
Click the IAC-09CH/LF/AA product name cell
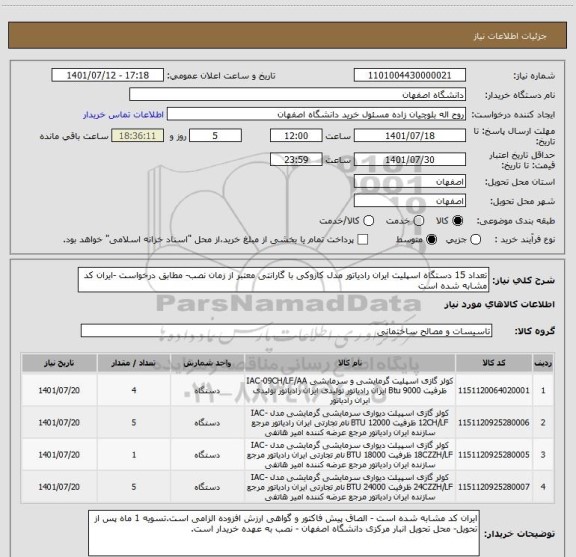tap(350, 390)
